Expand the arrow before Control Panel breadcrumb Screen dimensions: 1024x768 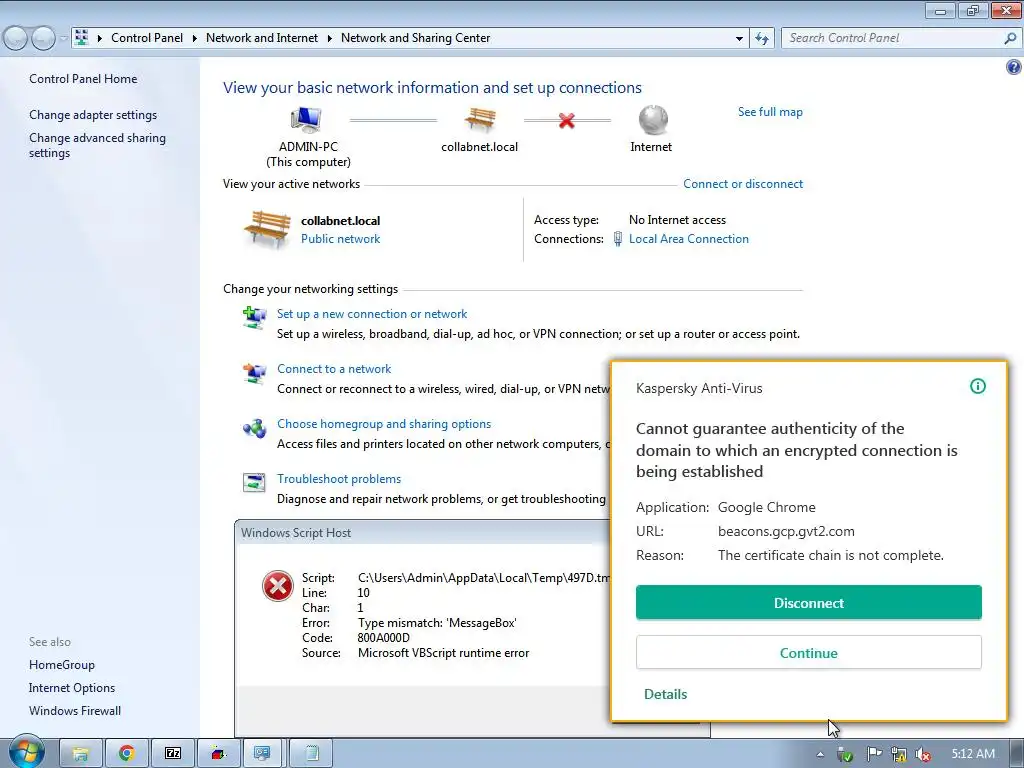100,39
